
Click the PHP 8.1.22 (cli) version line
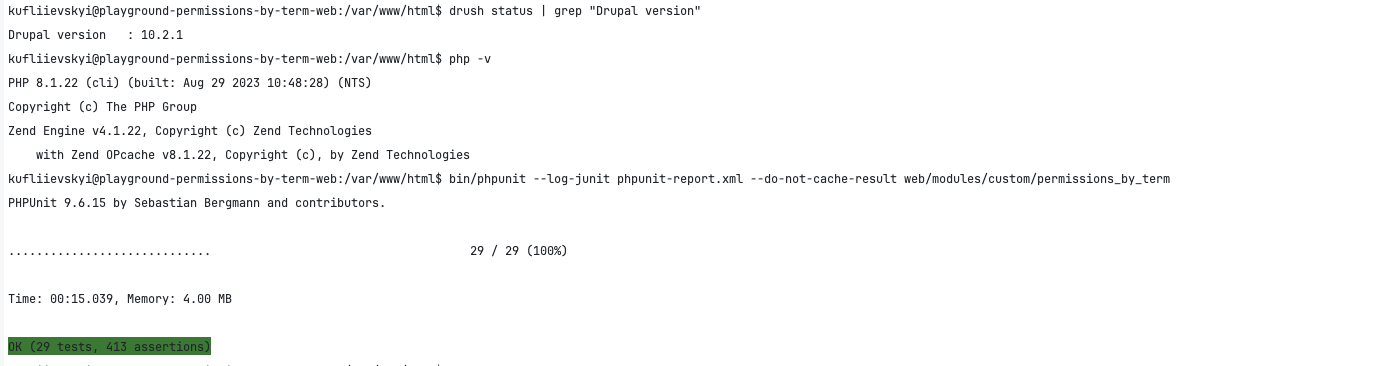tap(190, 83)
